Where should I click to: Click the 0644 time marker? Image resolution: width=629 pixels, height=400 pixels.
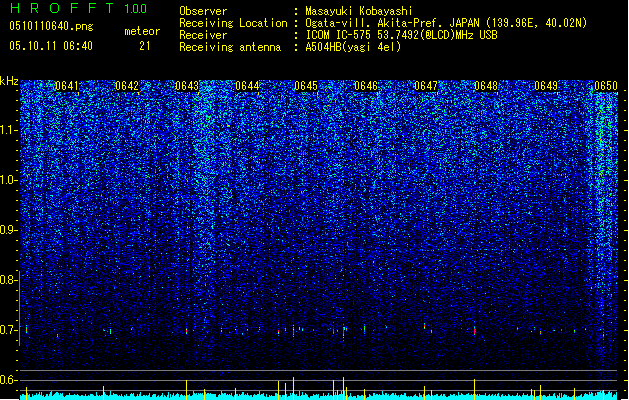[x=247, y=86]
